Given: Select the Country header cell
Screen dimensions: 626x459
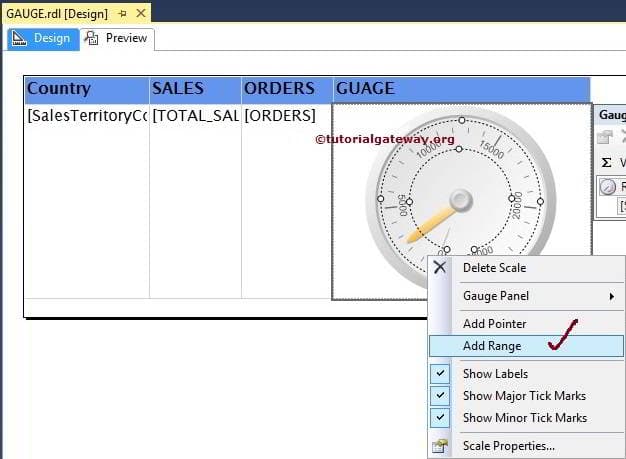Looking at the screenshot, I should [x=87, y=90].
